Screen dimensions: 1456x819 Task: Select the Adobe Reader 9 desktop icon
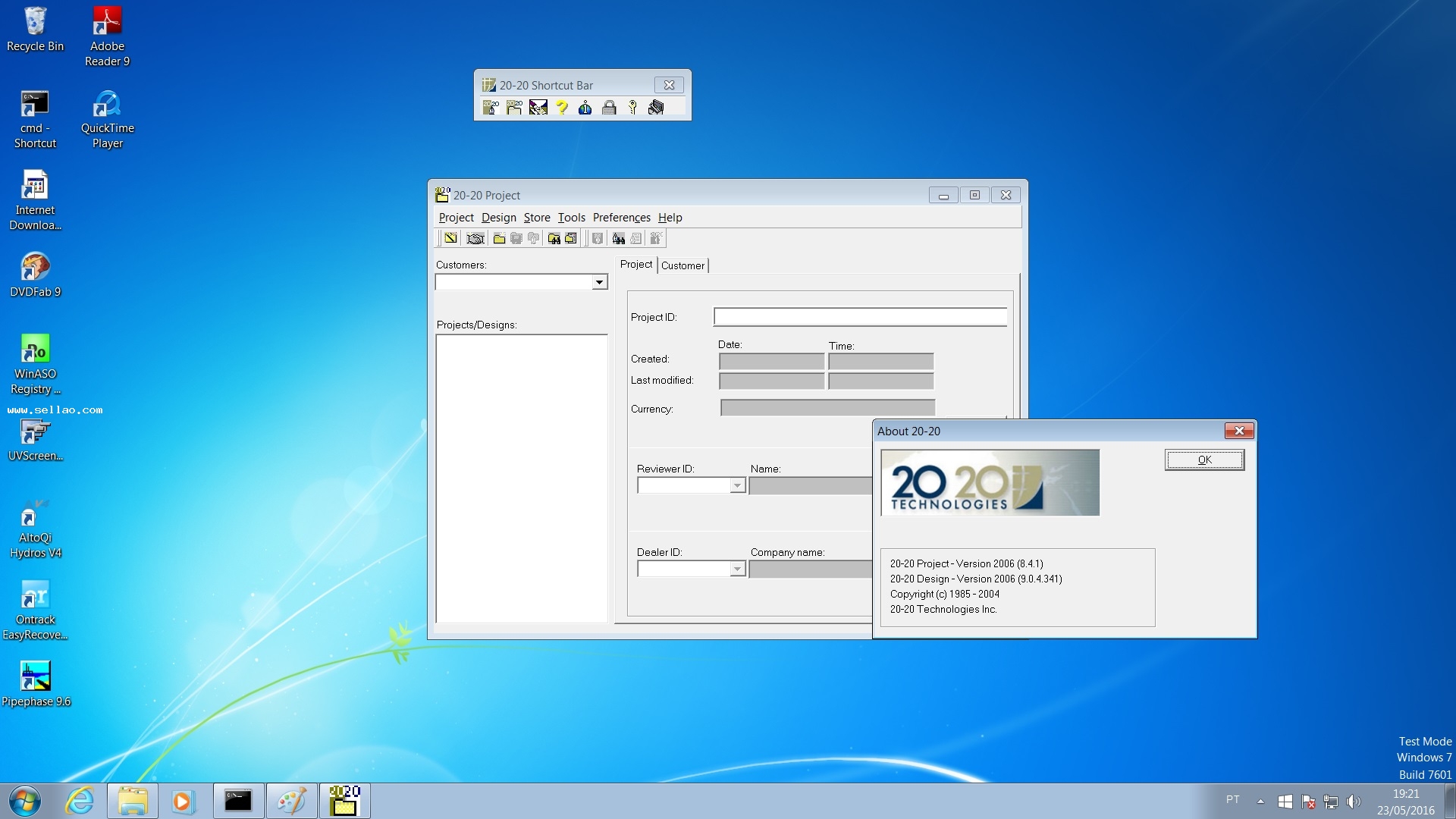[107, 36]
